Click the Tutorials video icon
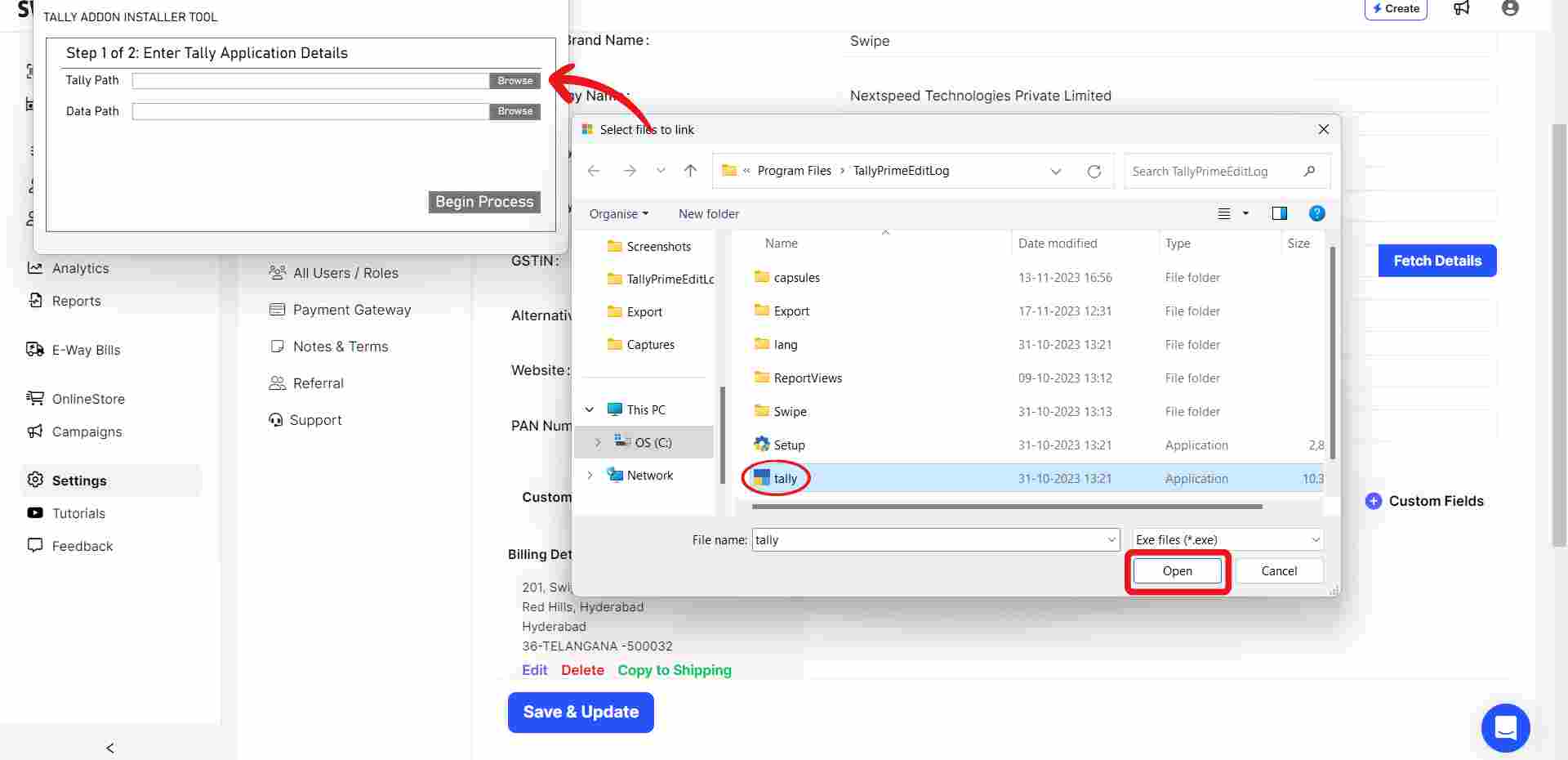This screenshot has width=1568, height=760. coord(35,513)
